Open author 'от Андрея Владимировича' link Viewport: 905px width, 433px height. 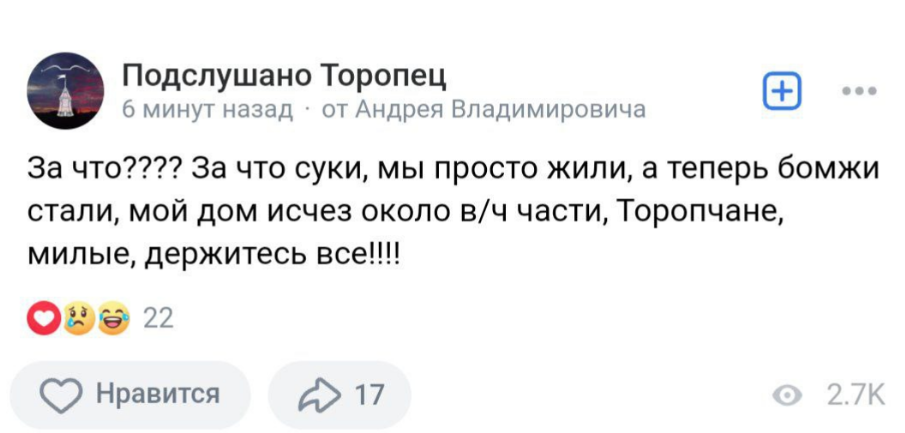tap(483, 108)
